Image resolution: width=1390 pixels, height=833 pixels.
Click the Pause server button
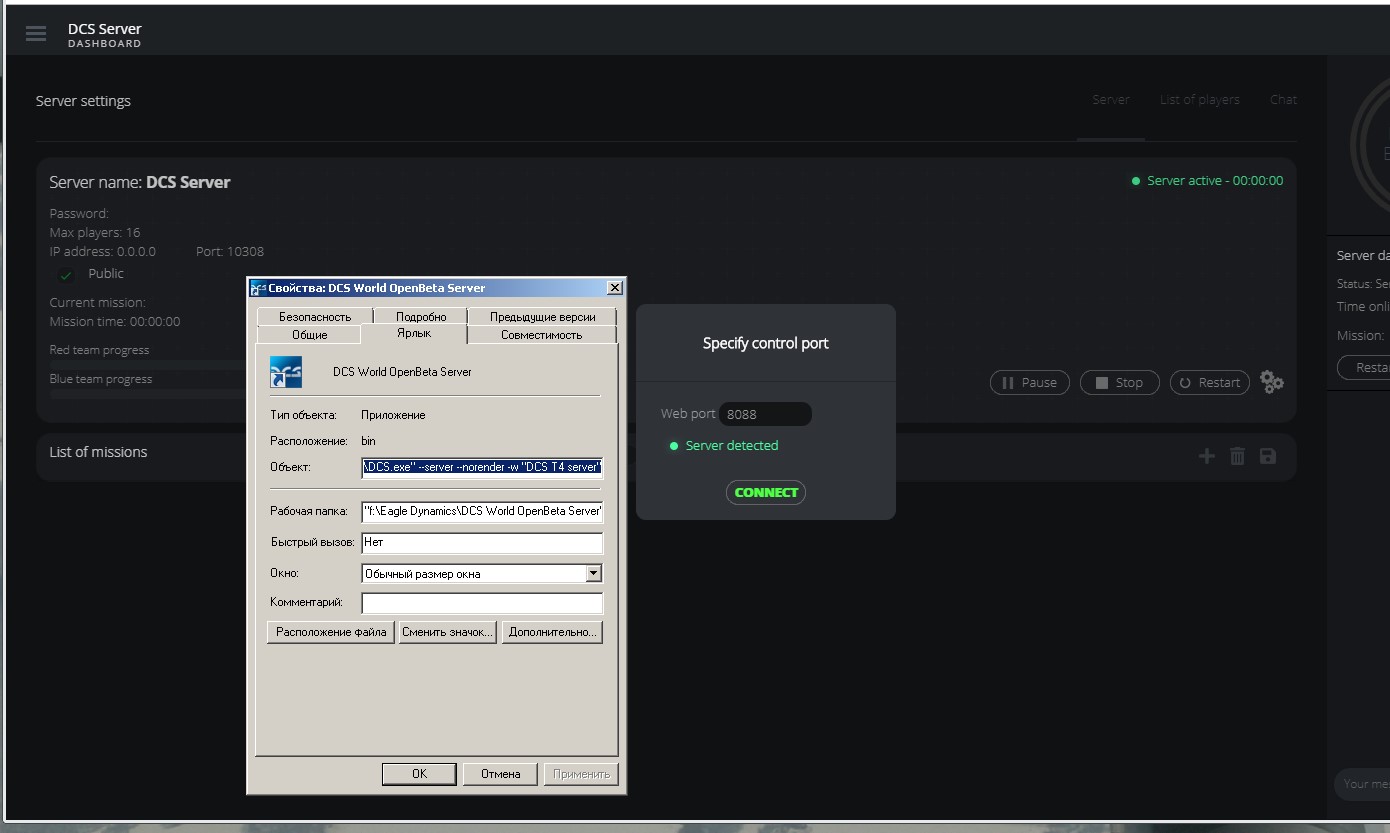pyautogui.click(x=1029, y=382)
